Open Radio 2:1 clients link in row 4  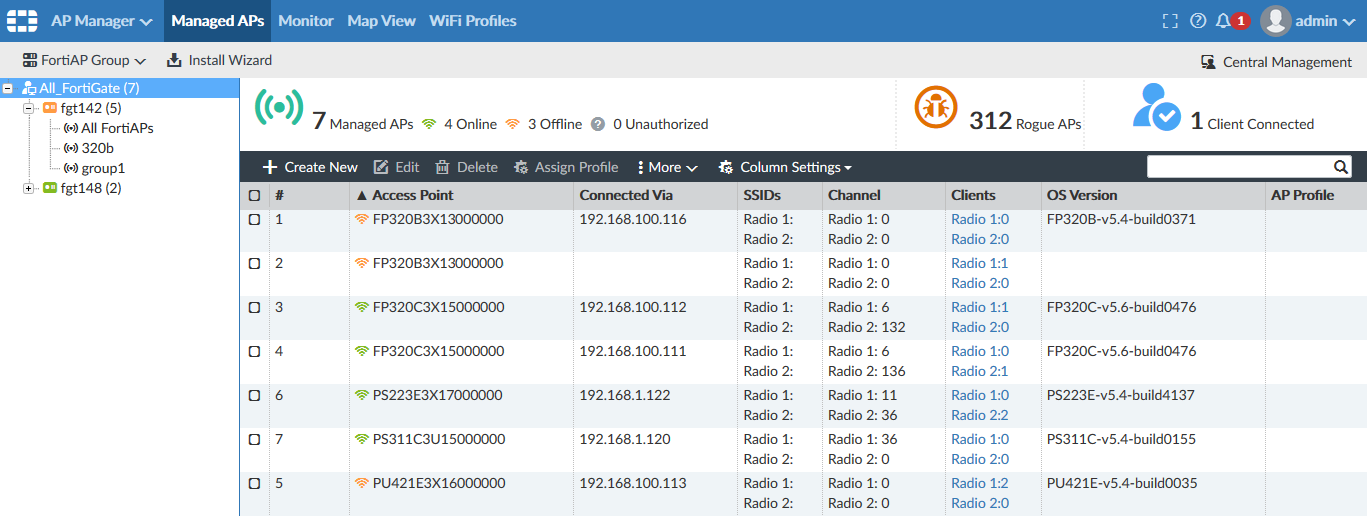(x=980, y=371)
